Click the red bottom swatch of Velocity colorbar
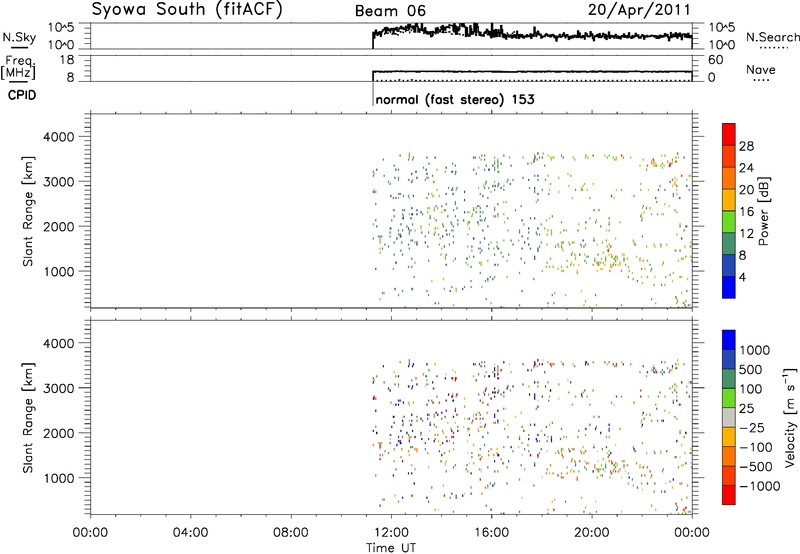800x554 pixels. pyautogui.click(x=729, y=495)
